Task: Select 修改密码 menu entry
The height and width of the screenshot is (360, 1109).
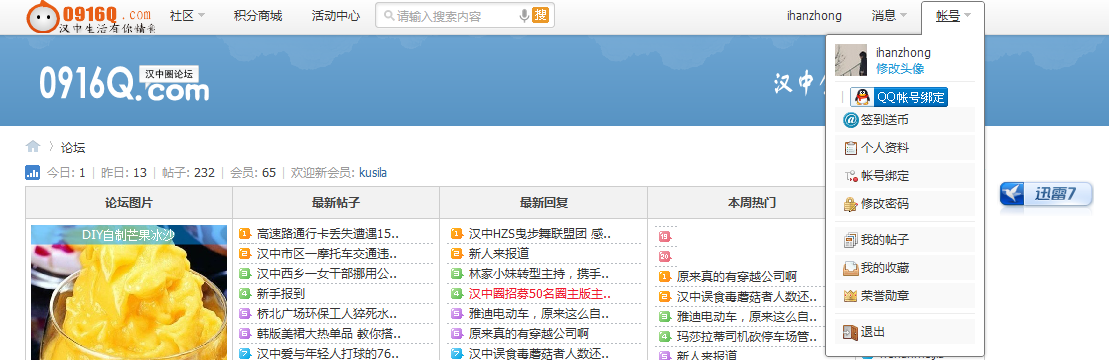Action: tap(905, 204)
